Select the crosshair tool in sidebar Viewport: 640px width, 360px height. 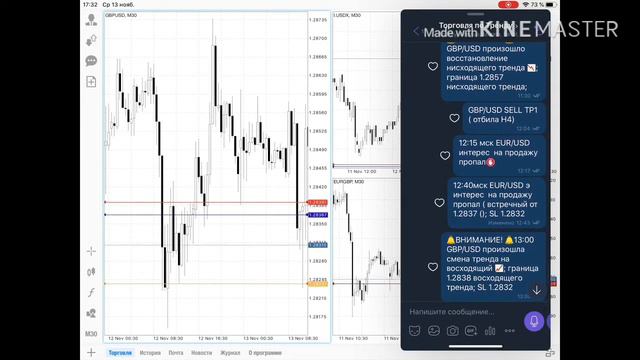[x=91, y=251]
